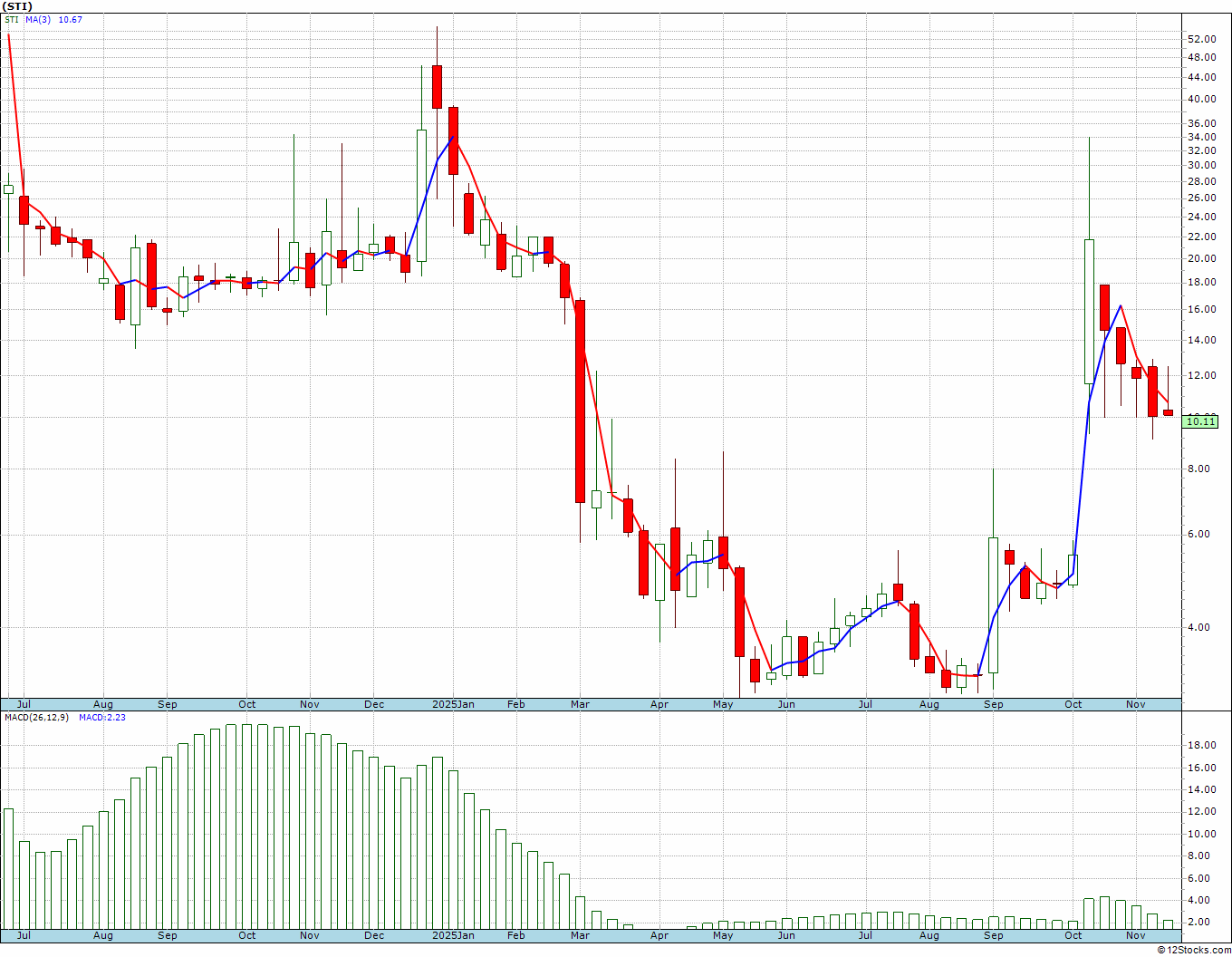Image resolution: width=1232 pixels, height=957 pixels.
Task: Click the 40.00 price axis label
Action: pyautogui.click(x=1201, y=100)
